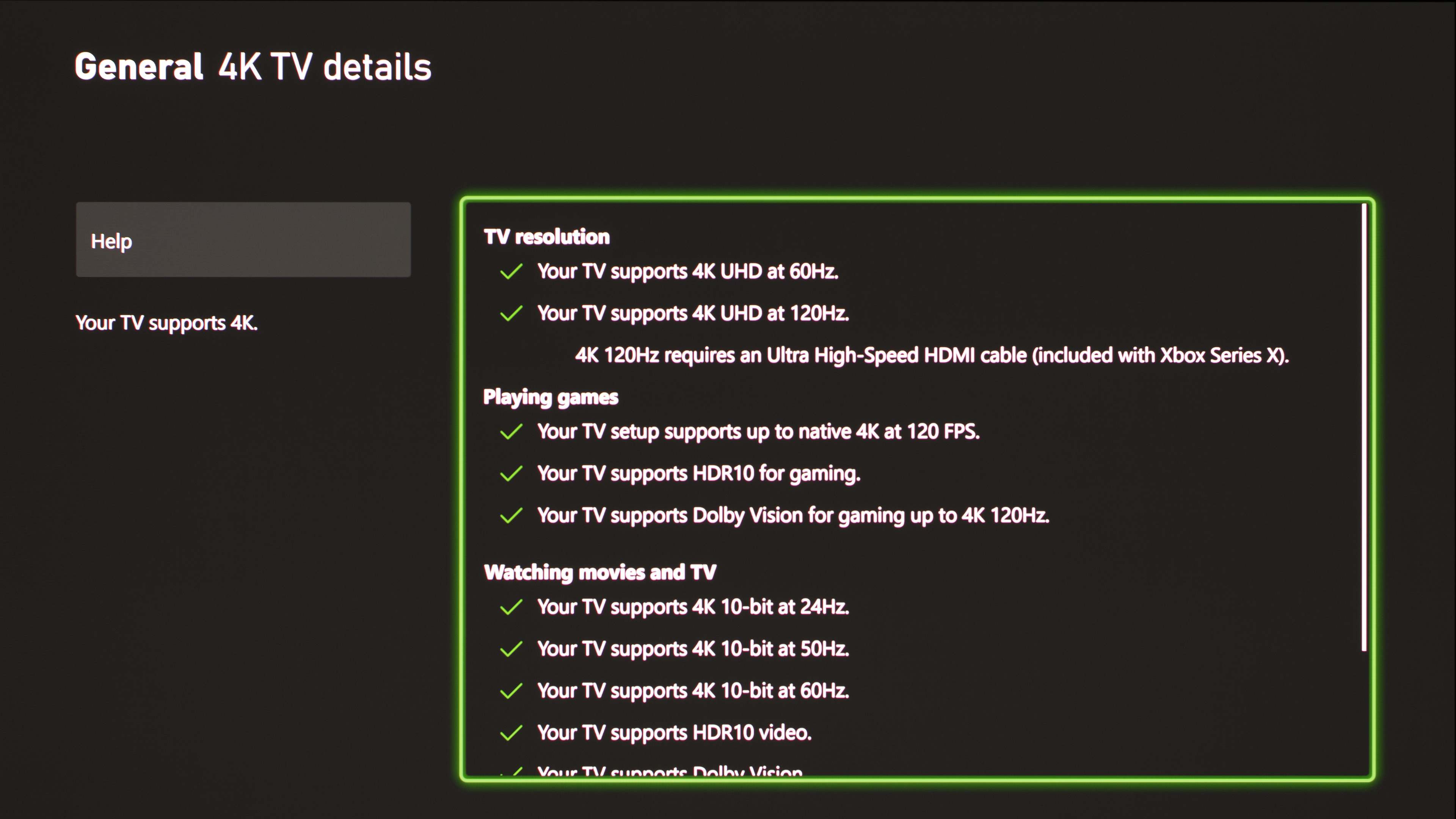Click the 'Your TV supports 4K.' status text

click(167, 323)
